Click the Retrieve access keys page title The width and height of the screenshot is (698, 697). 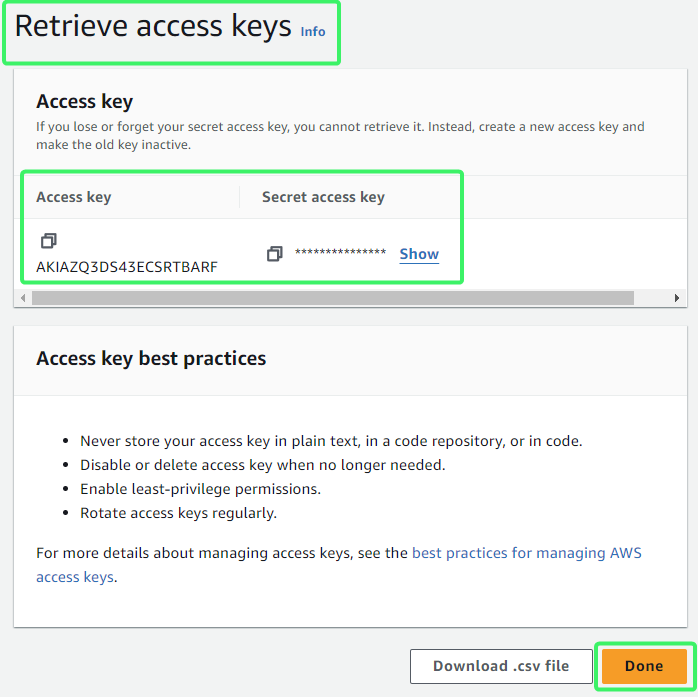[x=153, y=26]
